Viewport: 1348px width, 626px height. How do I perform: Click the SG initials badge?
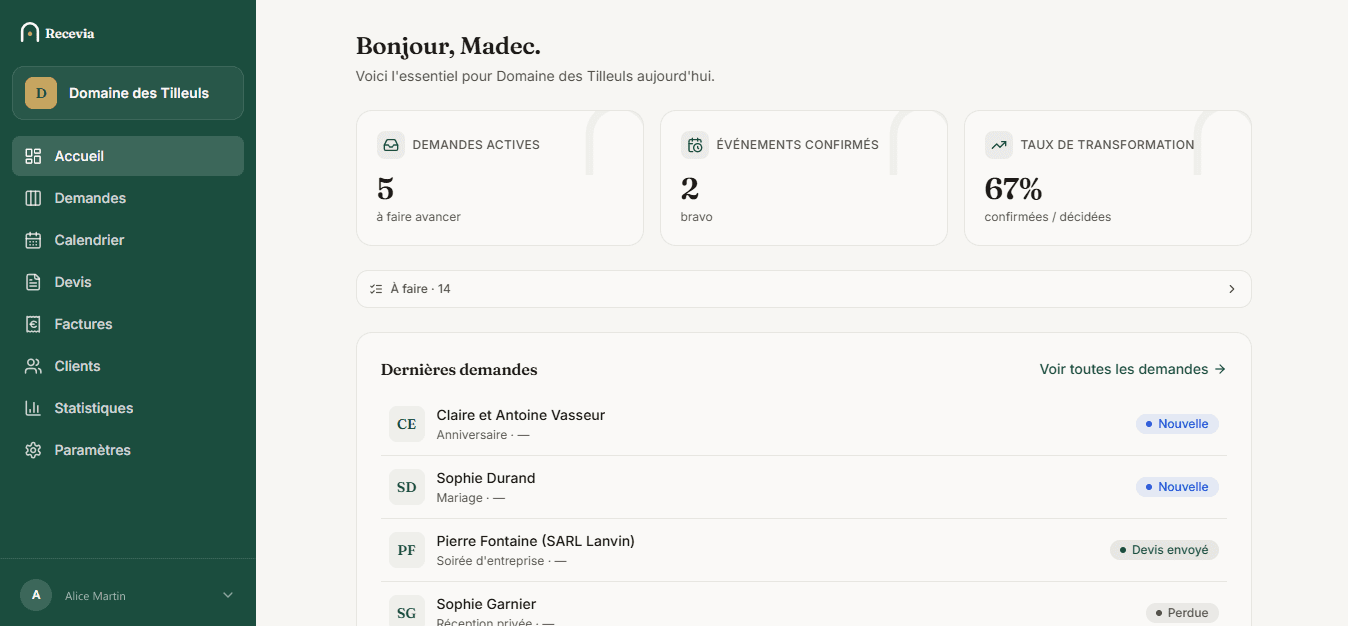tap(407, 613)
